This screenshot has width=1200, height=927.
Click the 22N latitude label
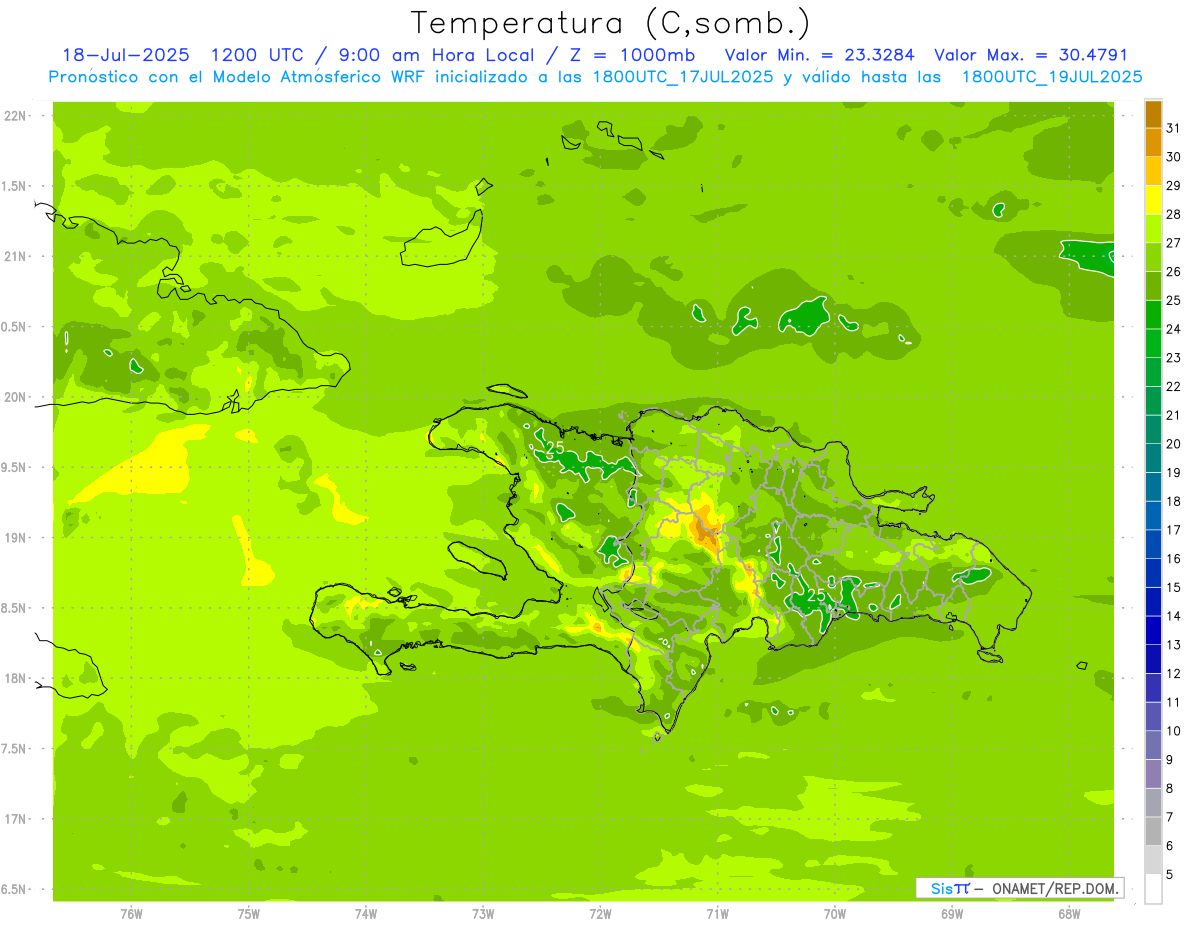[x=14, y=116]
